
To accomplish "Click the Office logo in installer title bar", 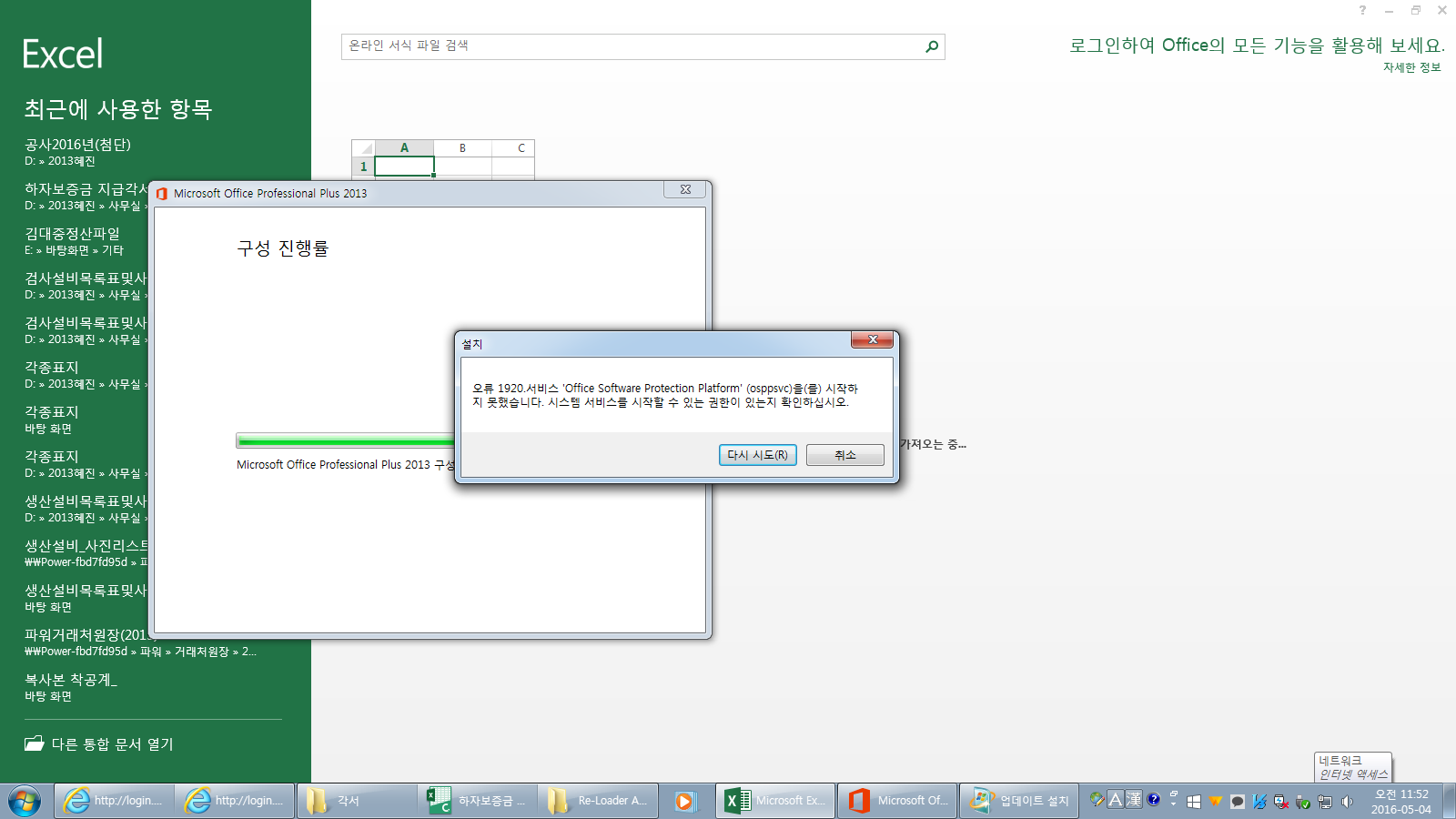I will 162,194.
